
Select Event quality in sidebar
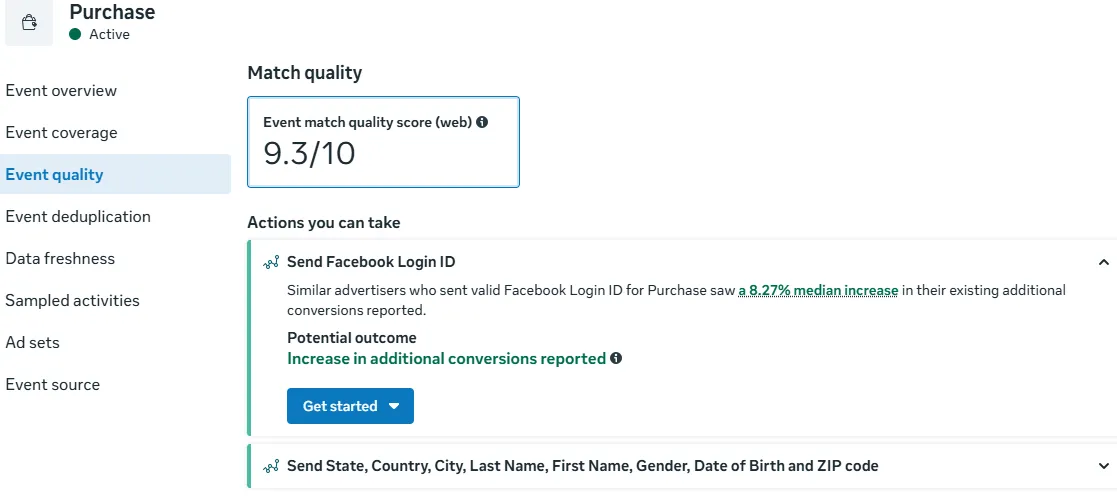(x=55, y=175)
